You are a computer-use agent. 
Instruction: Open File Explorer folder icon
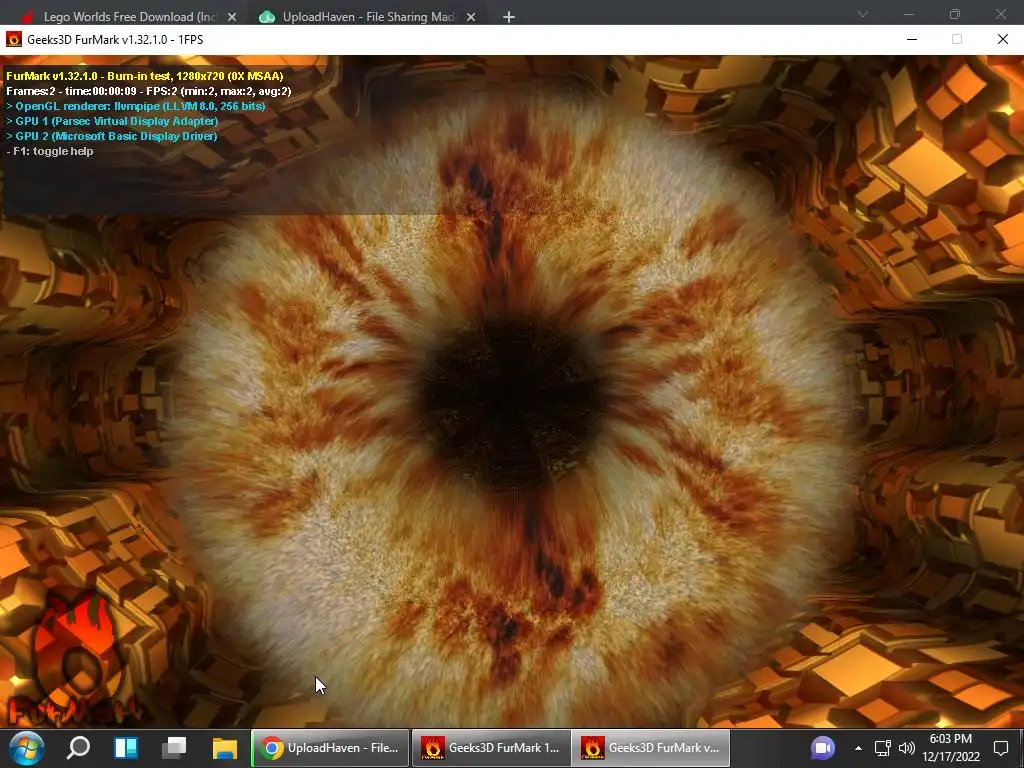coord(225,748)
